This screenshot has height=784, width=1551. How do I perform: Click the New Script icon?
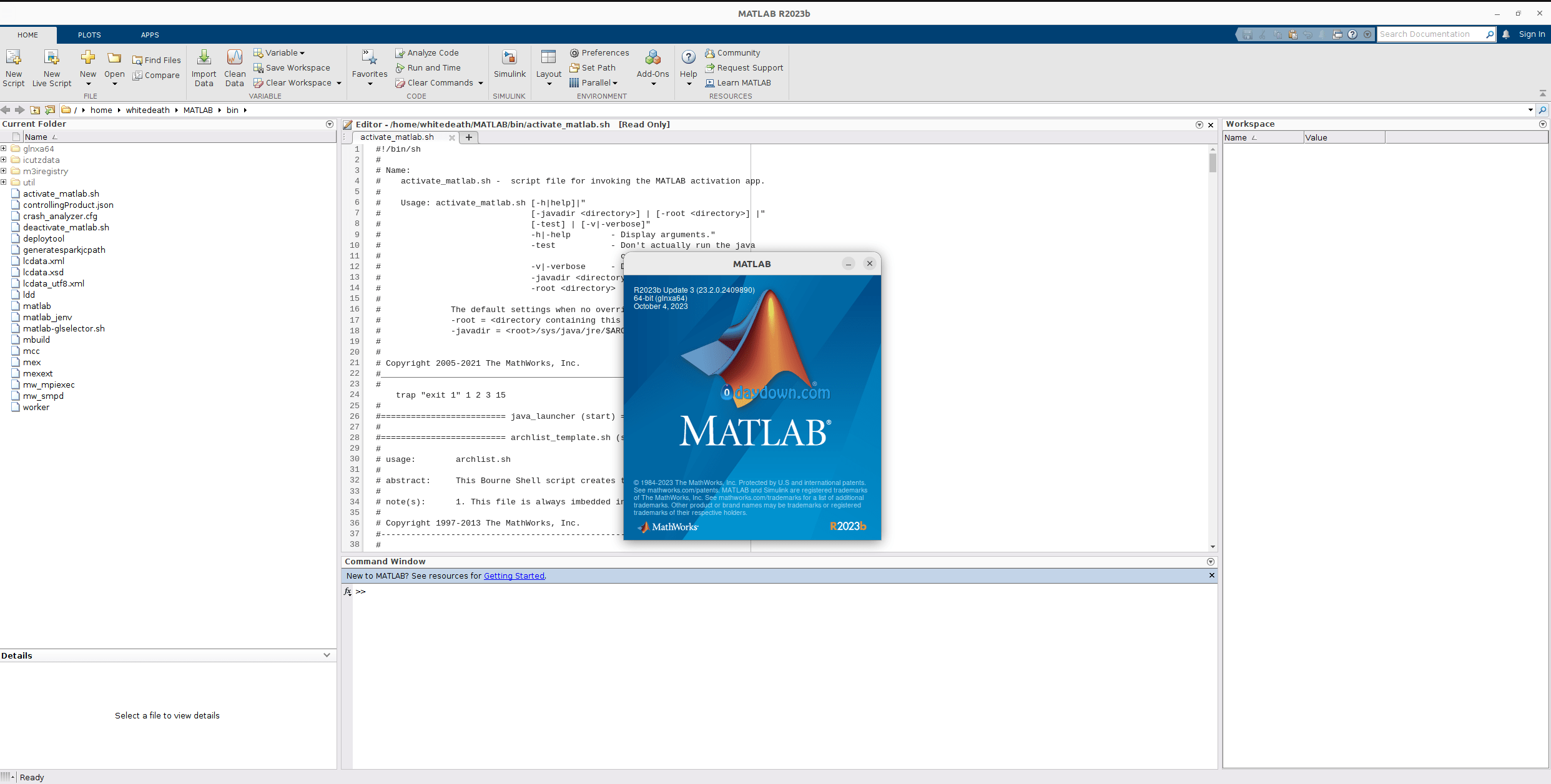(x=13, y=57)
